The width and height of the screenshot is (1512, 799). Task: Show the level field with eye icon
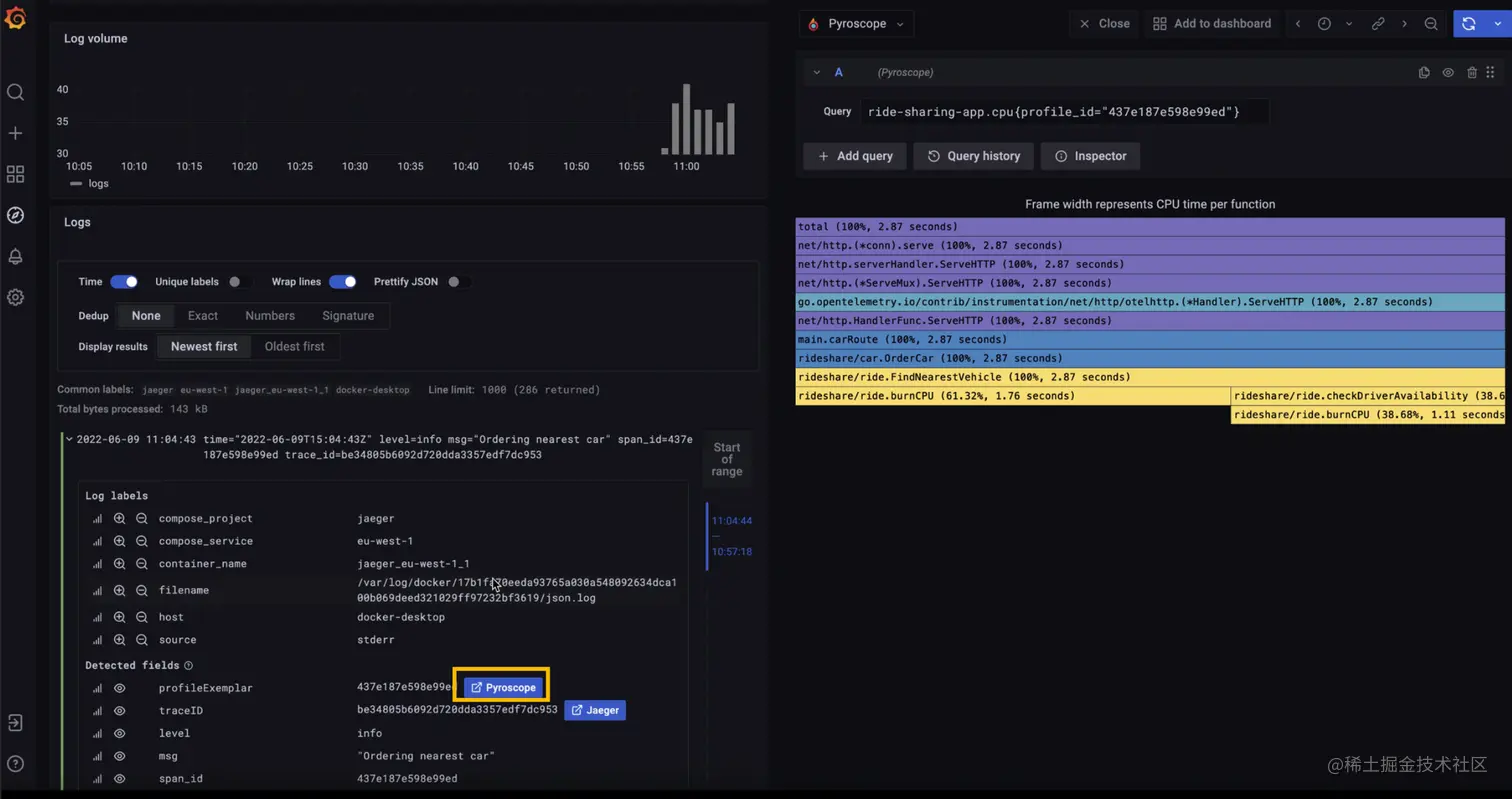click(x=119, y=733)
